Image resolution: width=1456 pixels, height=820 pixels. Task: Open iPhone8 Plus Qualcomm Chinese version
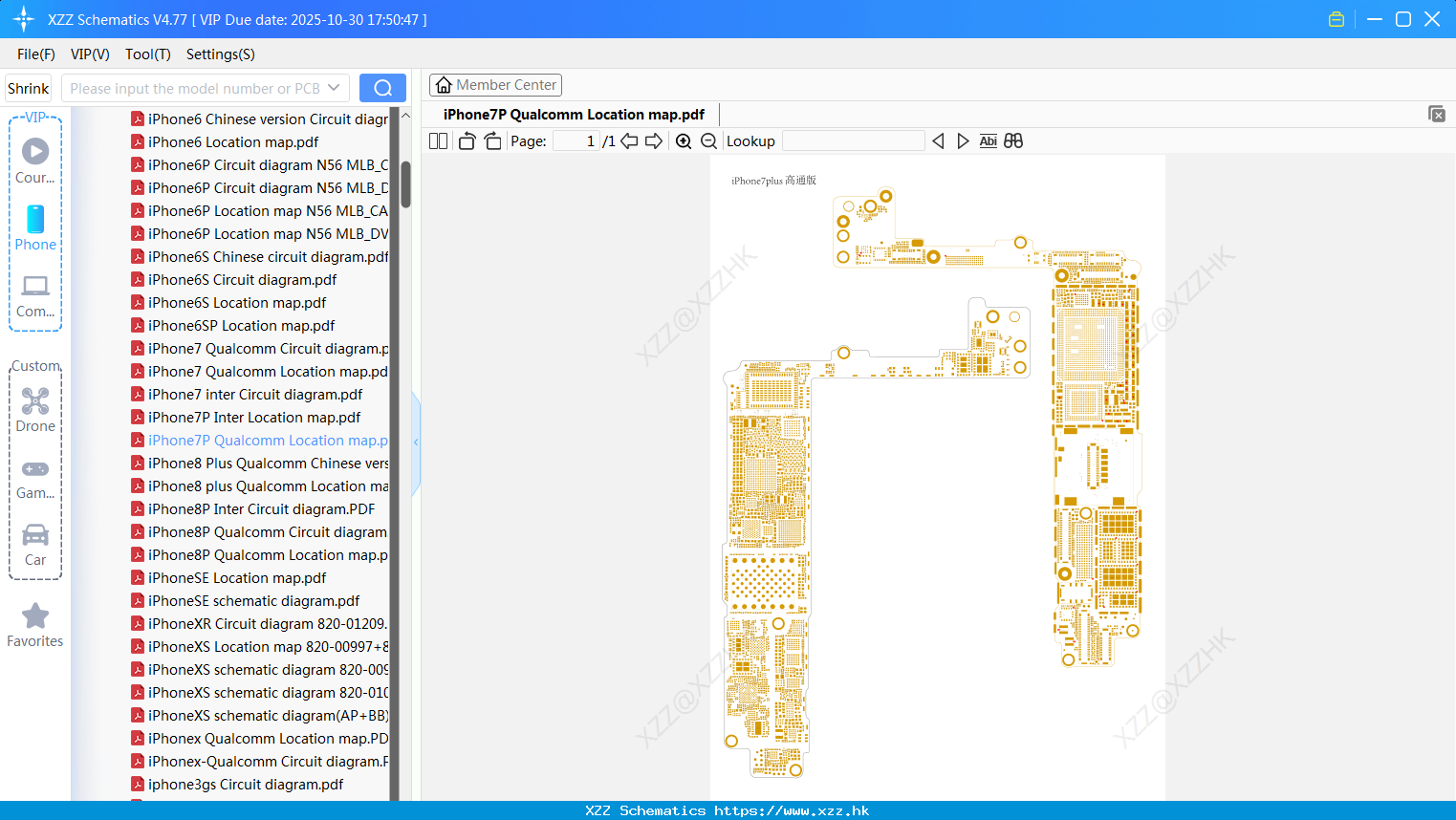[259, 464]
